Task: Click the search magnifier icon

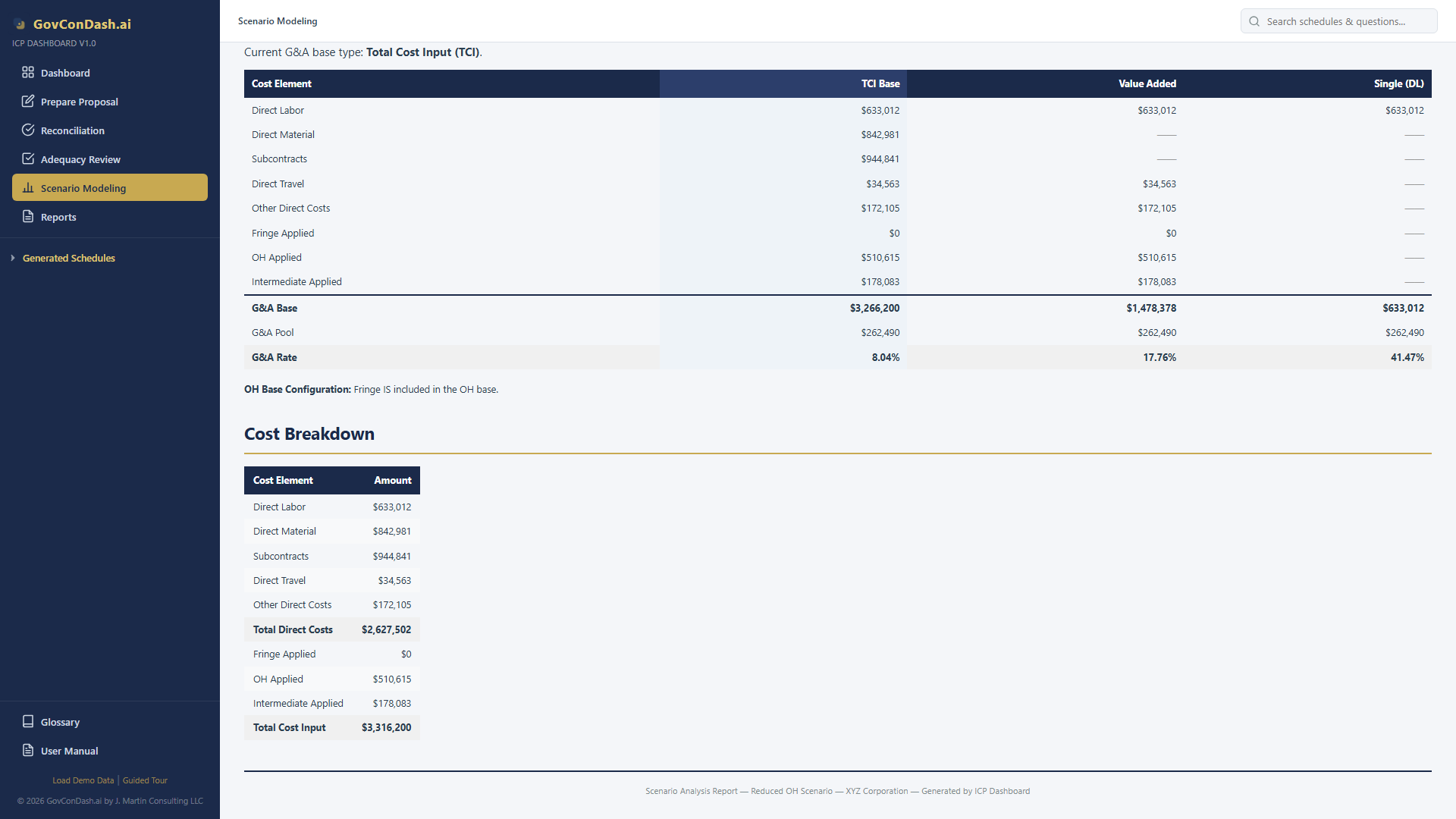Action: (1254, 21)
